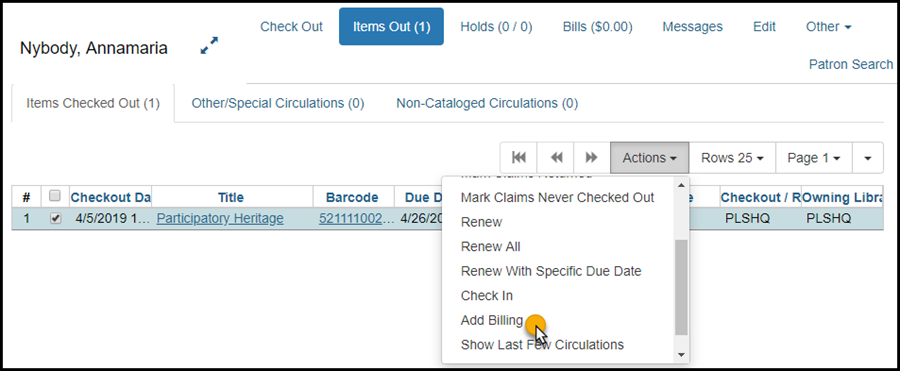Open the Actions dropdown
Screen dimensions: 900x371
649,157
